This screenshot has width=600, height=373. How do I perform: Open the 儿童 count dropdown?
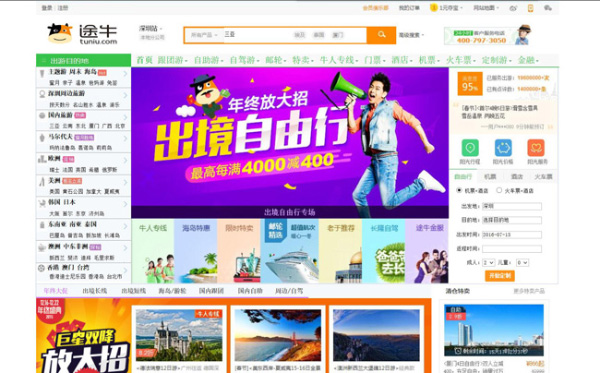(x=522, y=263)
